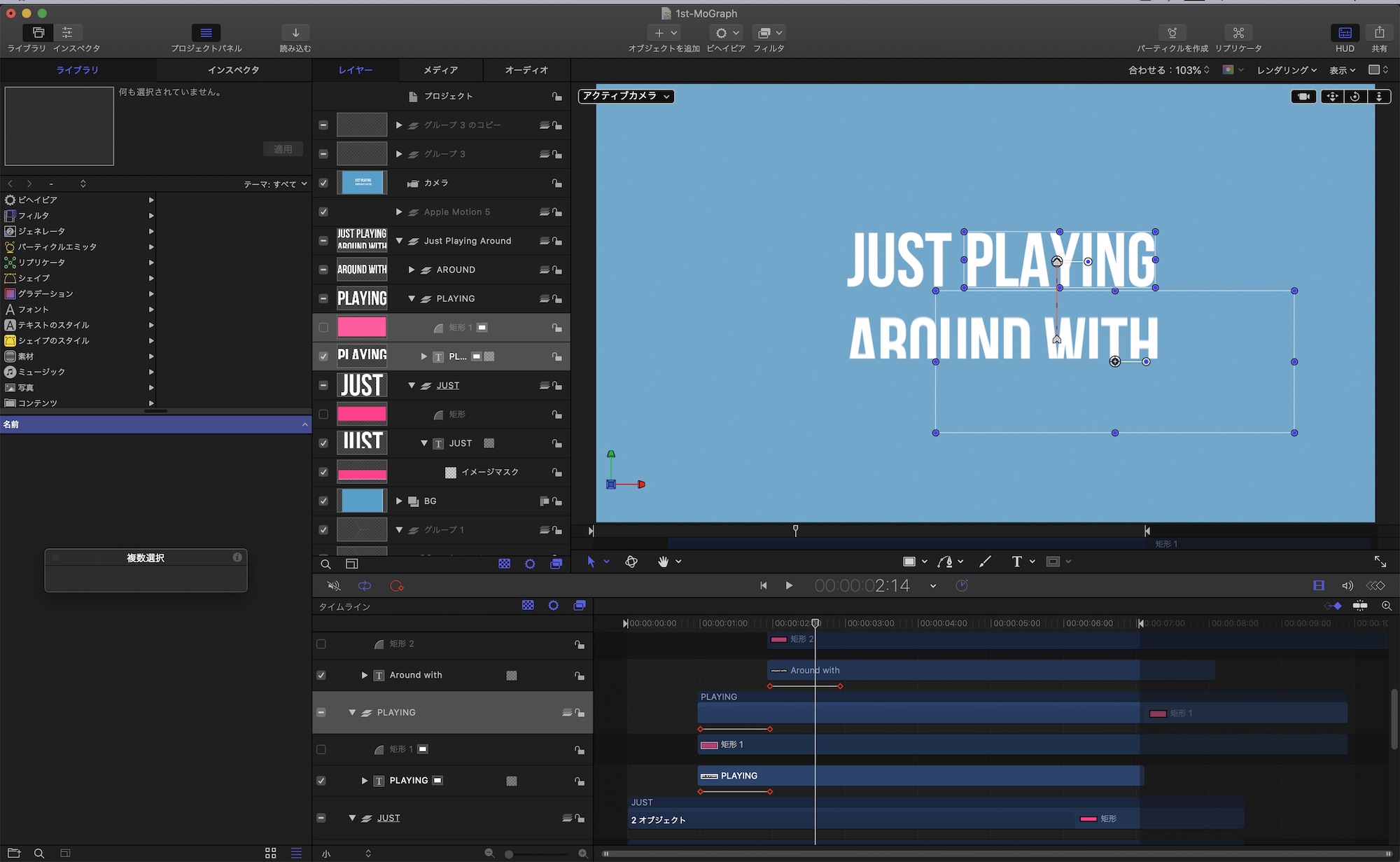Toggle the HUD toolbar icon
This screenshot has width=1400, height=862.
[1345, 33]
